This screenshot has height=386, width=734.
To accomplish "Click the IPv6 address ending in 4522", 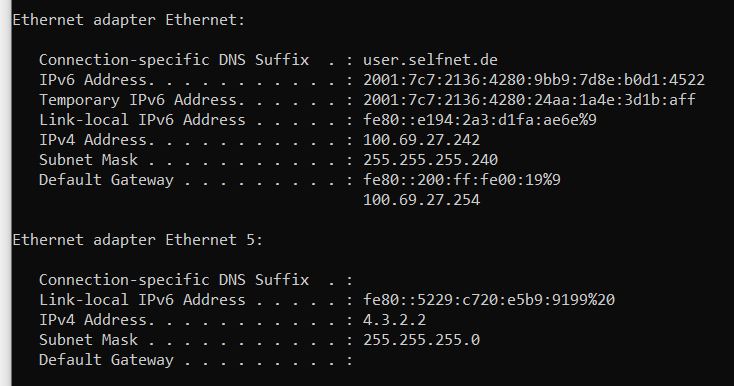I will [x=534, y=80].
